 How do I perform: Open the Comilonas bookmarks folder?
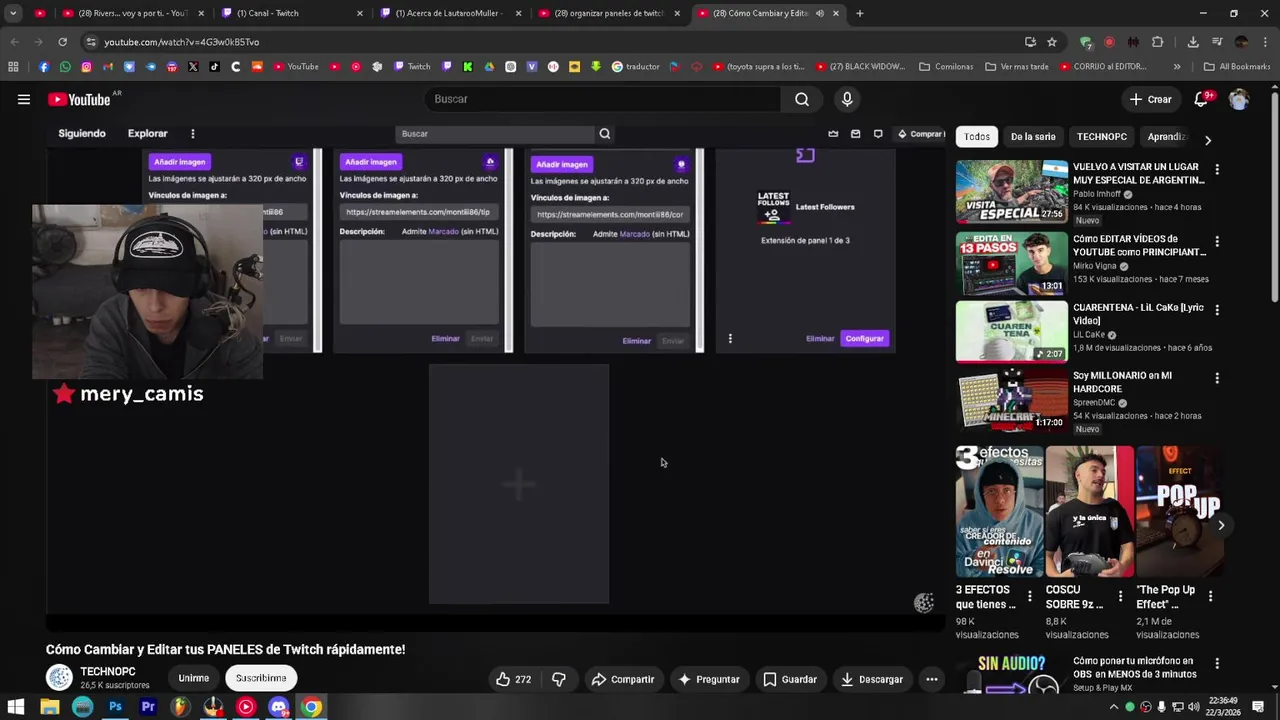tap(946, 67)
